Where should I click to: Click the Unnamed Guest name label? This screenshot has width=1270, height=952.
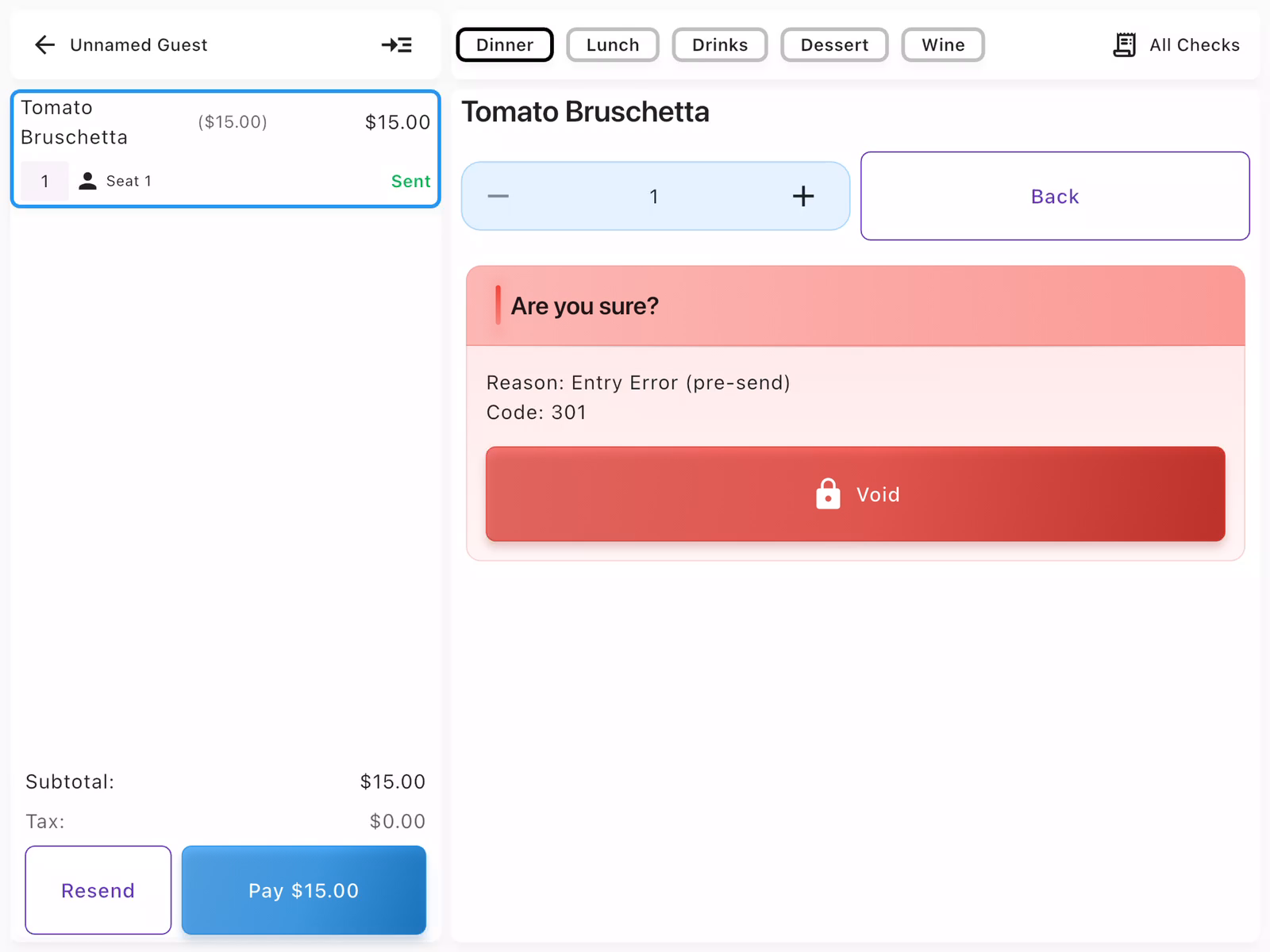(139, 45)
